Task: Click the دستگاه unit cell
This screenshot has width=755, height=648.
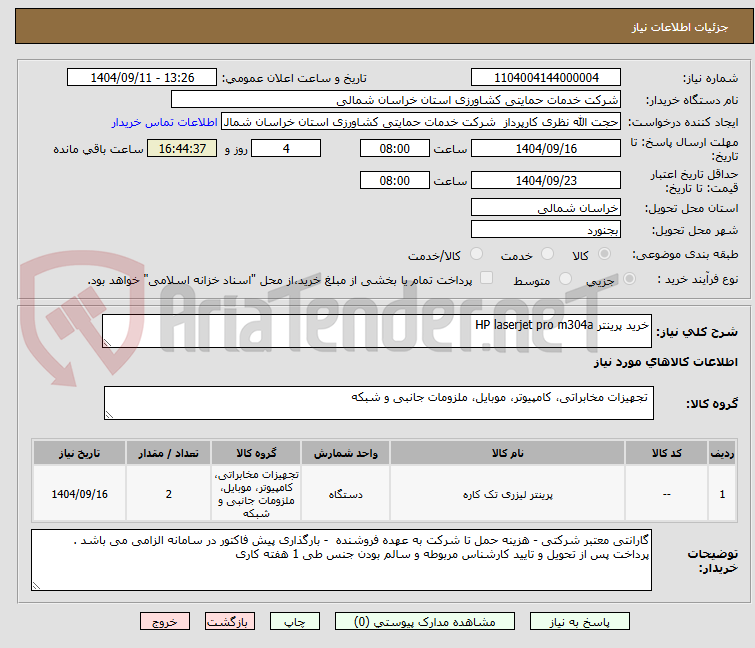Action: 345,494
